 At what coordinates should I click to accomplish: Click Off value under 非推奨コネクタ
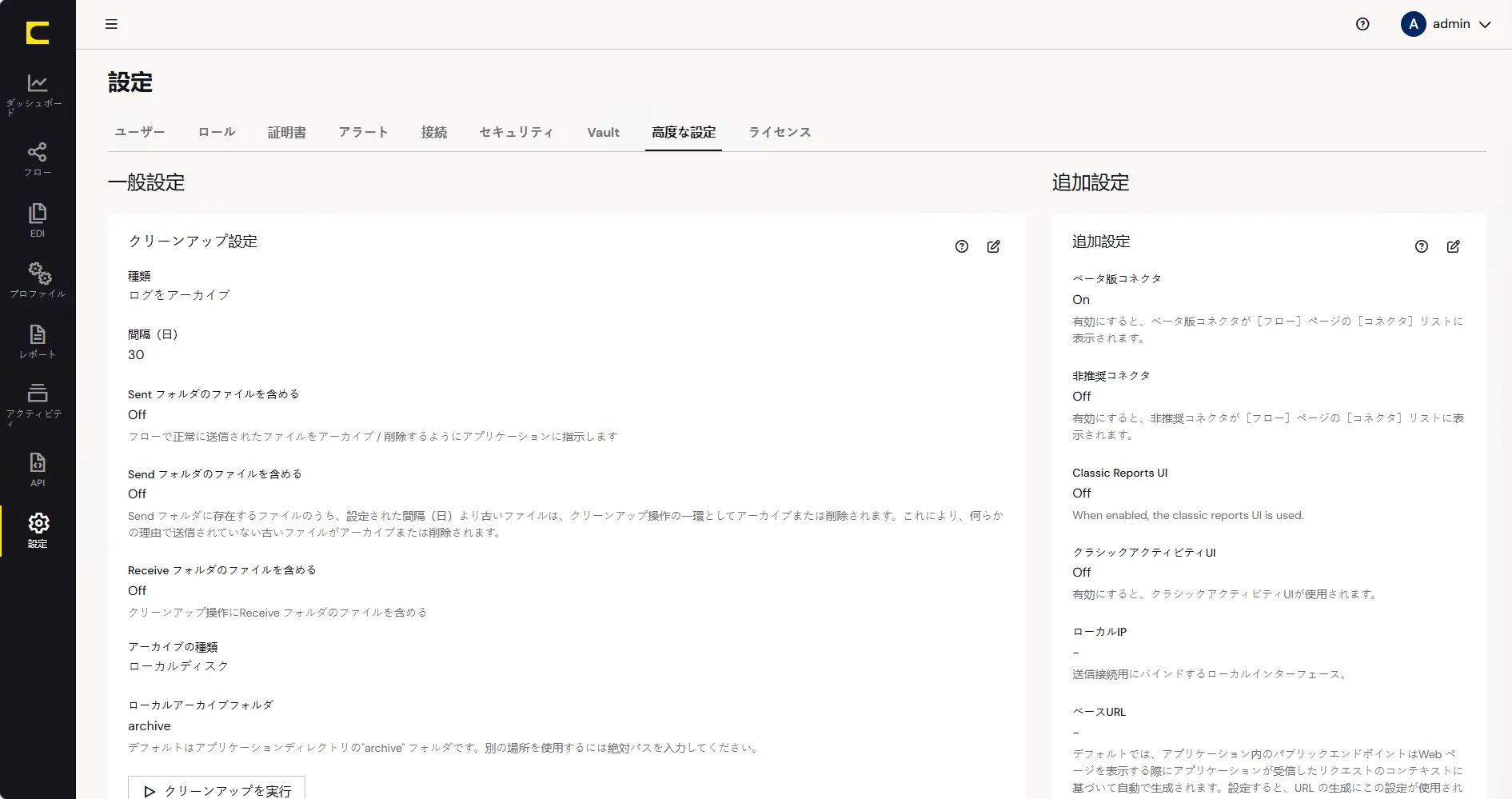[x=1082, y=397]
